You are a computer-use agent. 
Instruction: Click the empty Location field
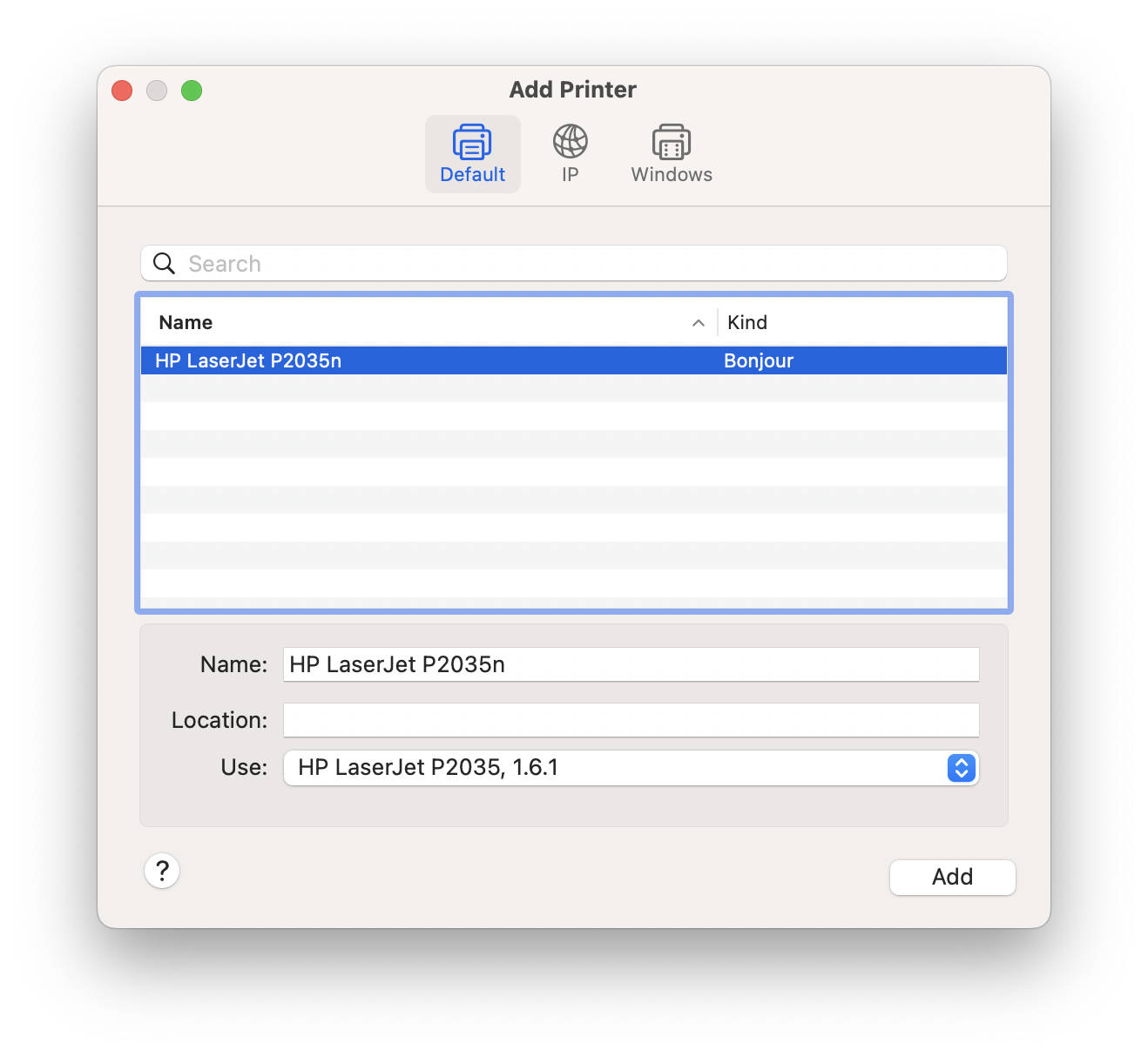[x=631, y=720]
